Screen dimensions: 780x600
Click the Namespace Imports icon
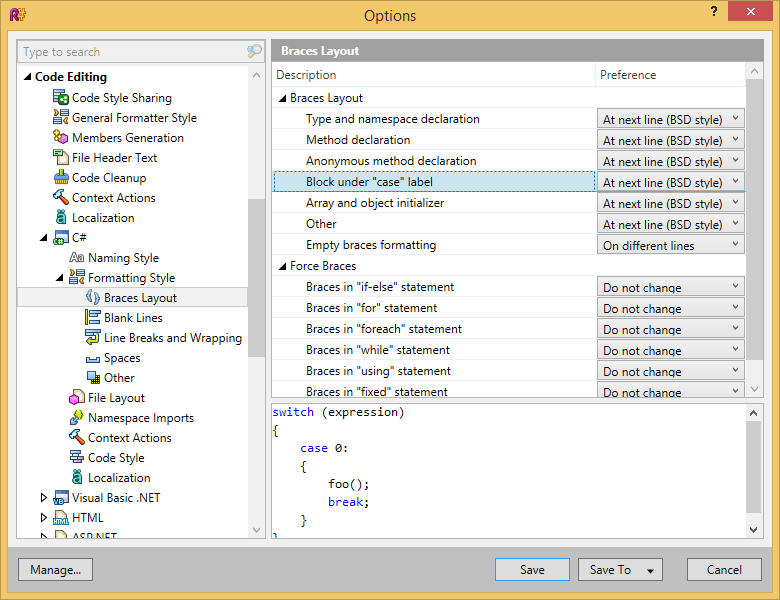point(77,418)
